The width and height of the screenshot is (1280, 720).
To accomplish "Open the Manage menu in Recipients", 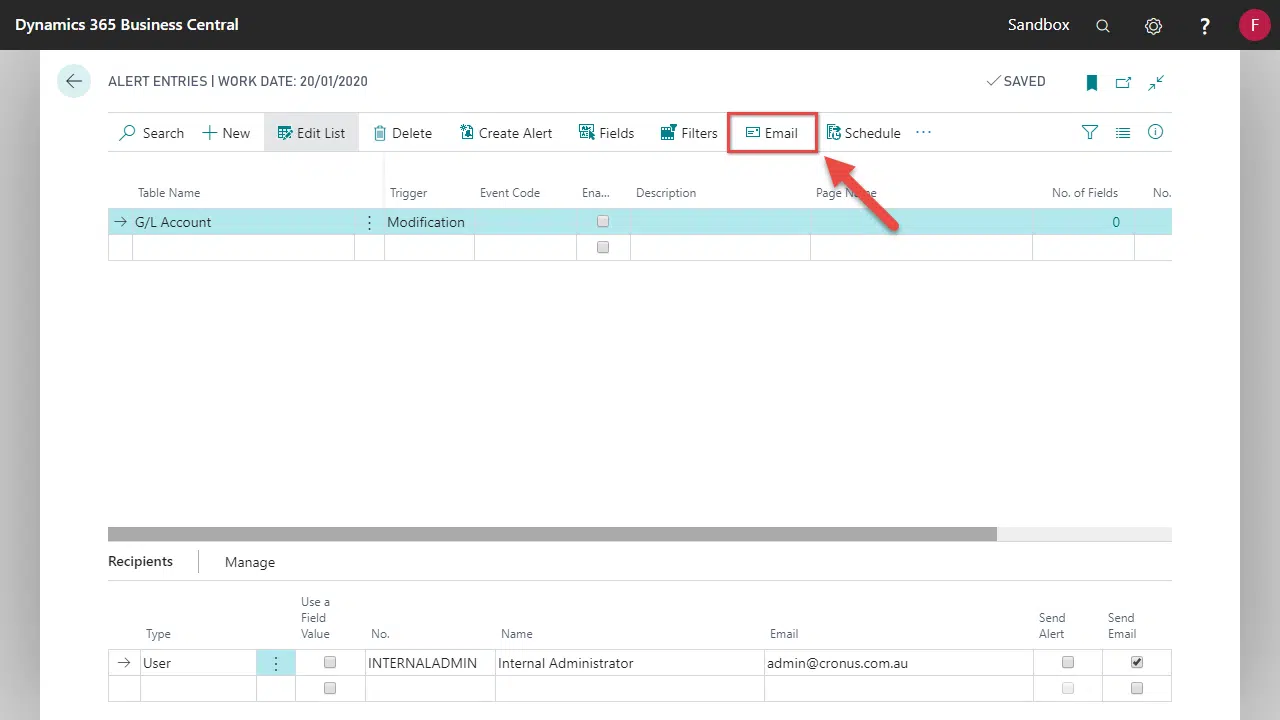I will click(250, 562).
